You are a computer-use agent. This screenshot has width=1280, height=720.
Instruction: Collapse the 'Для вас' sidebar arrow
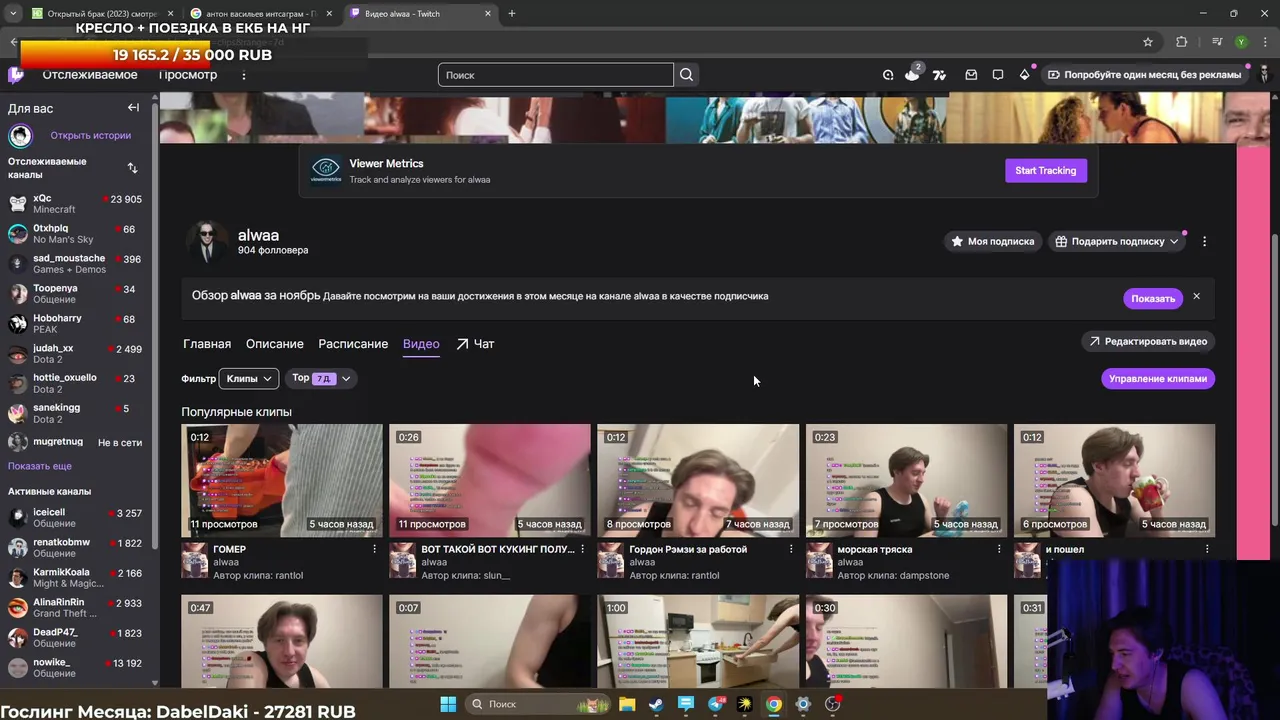pos(133,108)
